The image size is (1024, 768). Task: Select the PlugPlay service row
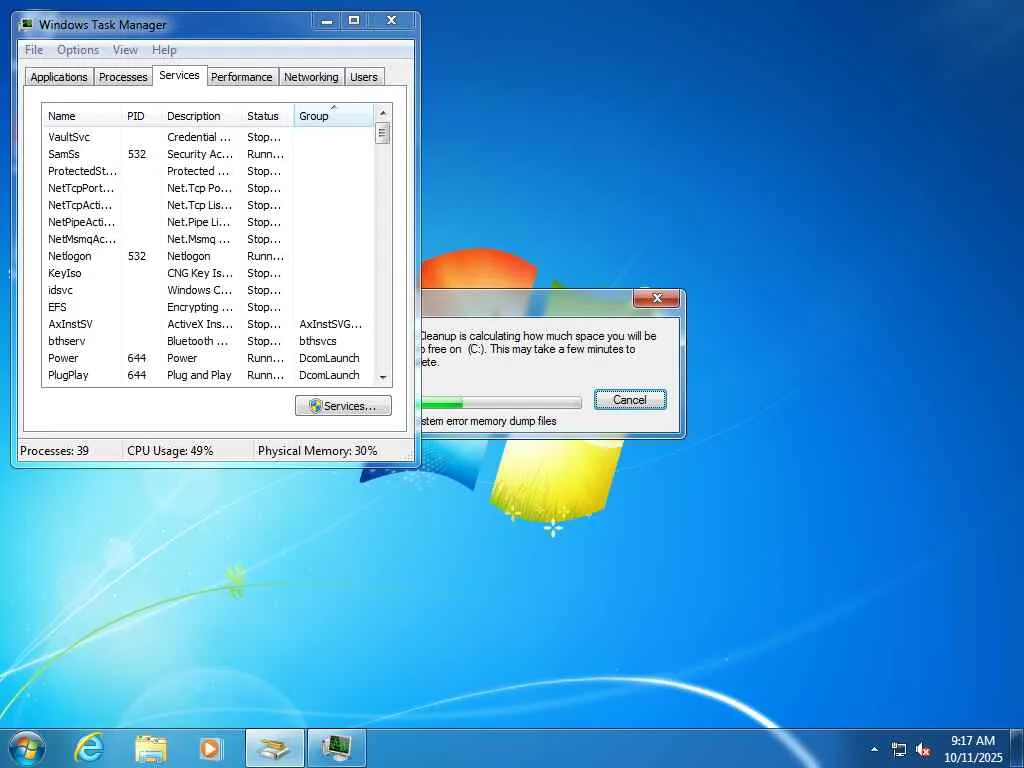[208, 375]
